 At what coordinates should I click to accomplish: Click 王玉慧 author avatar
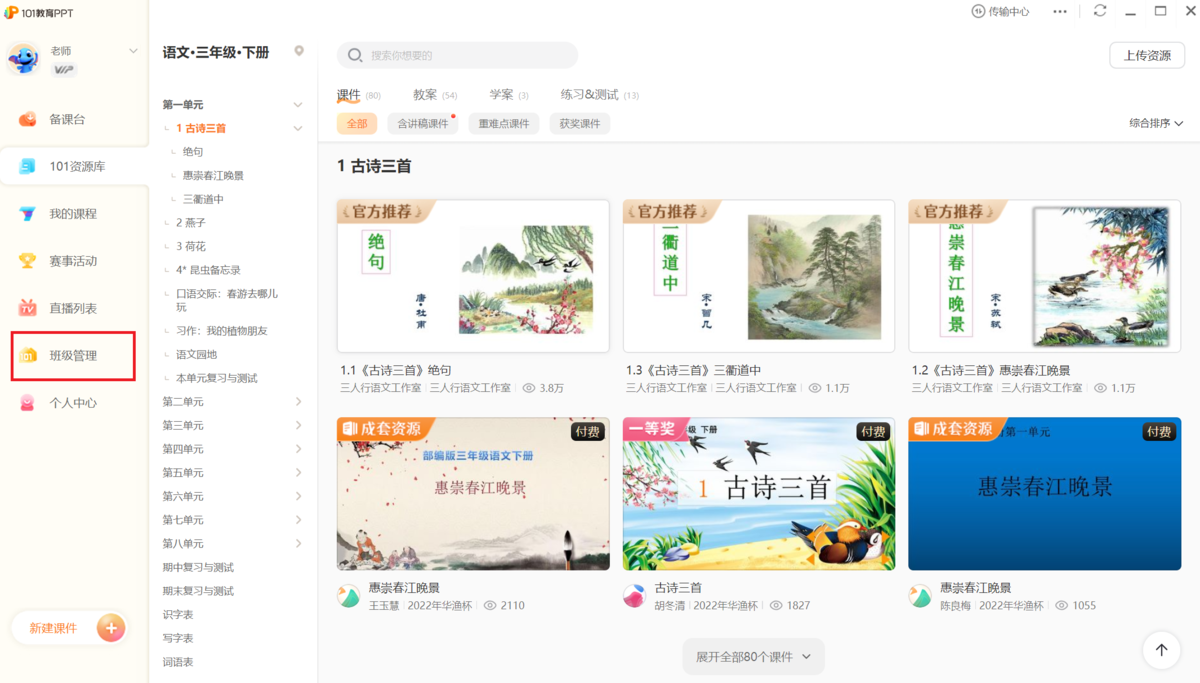pos(348,597)
